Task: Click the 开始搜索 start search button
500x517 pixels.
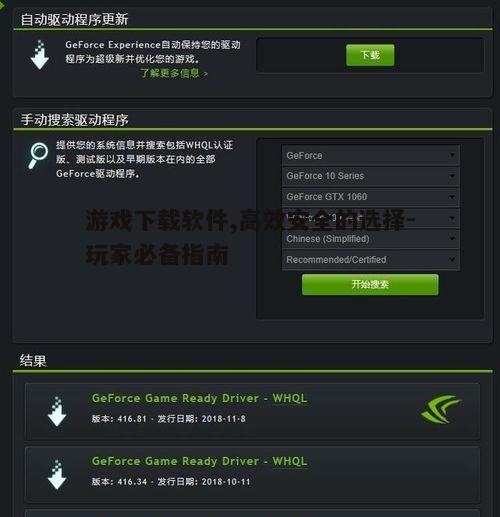Action: pyautogui.click(x=370, y=284)
